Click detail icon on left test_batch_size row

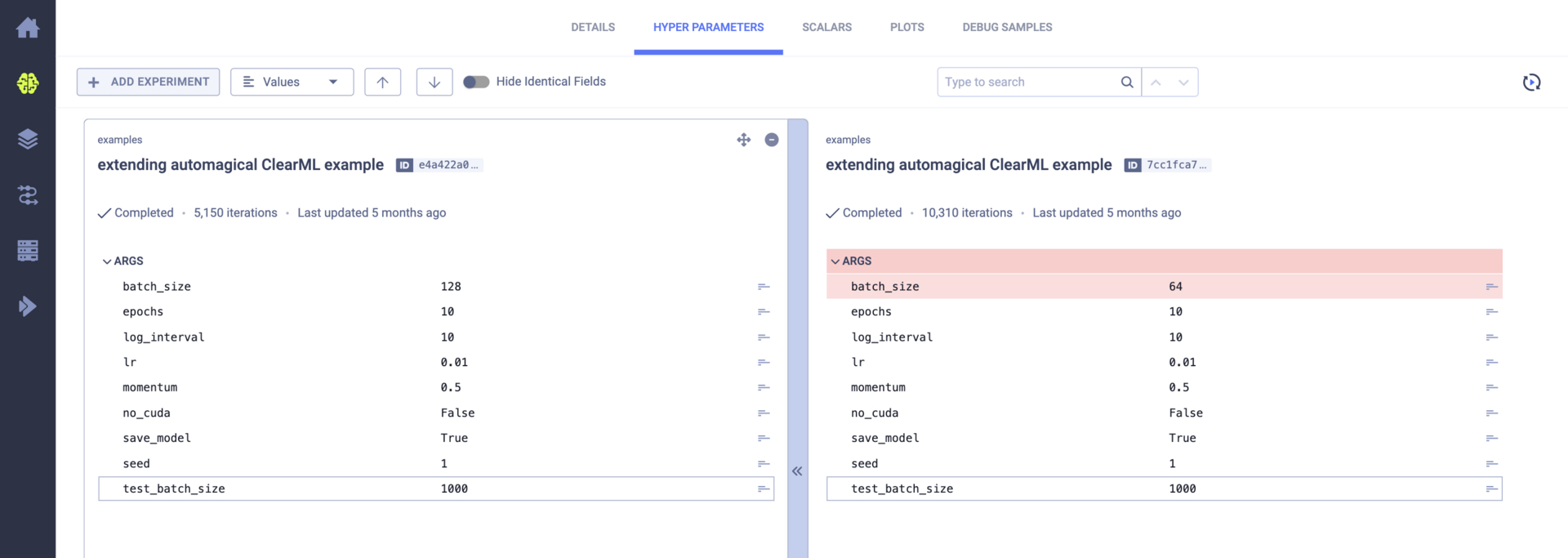point(764,489)
